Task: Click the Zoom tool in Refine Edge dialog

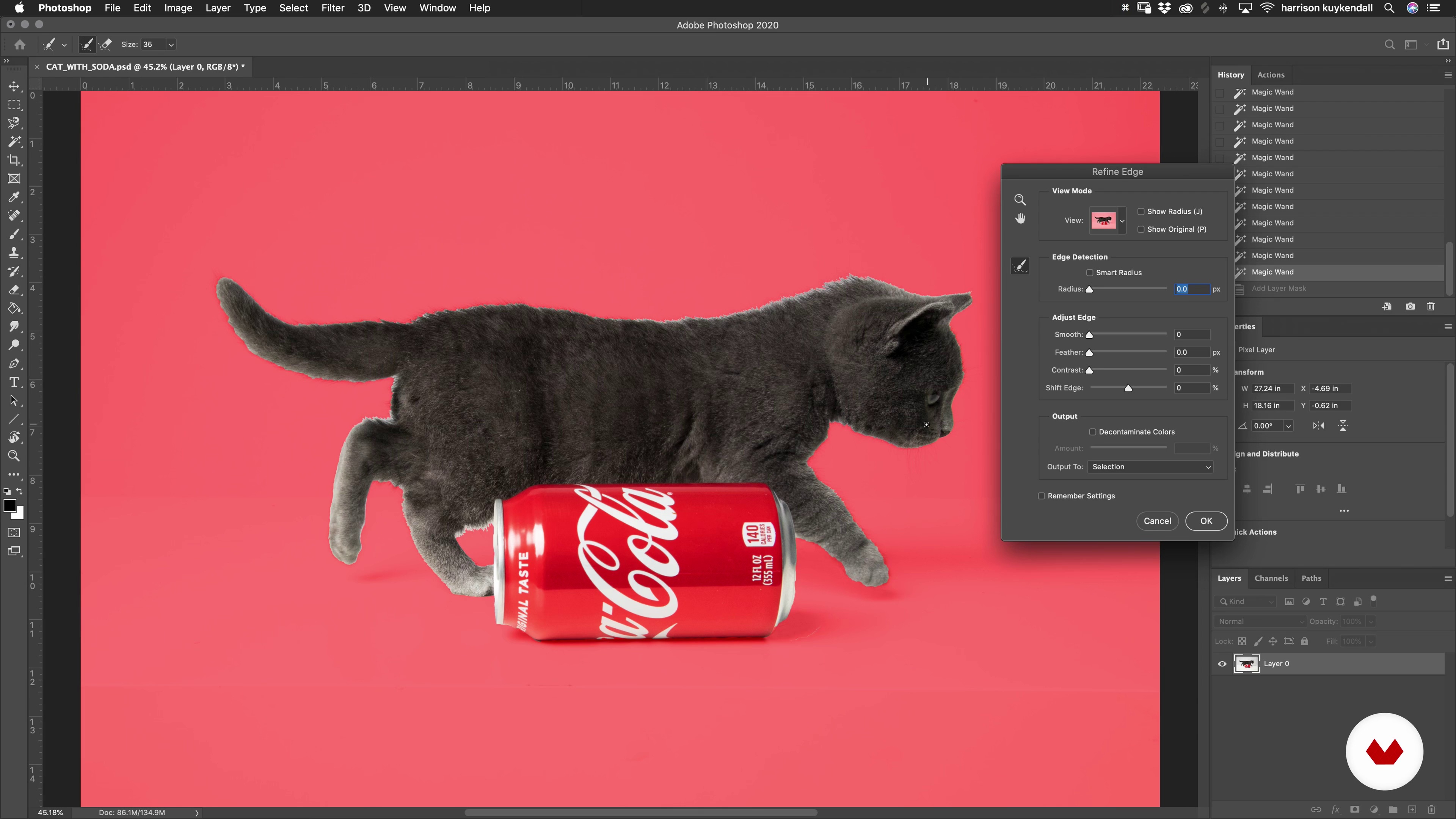Action: click(x=1020, y=199)
